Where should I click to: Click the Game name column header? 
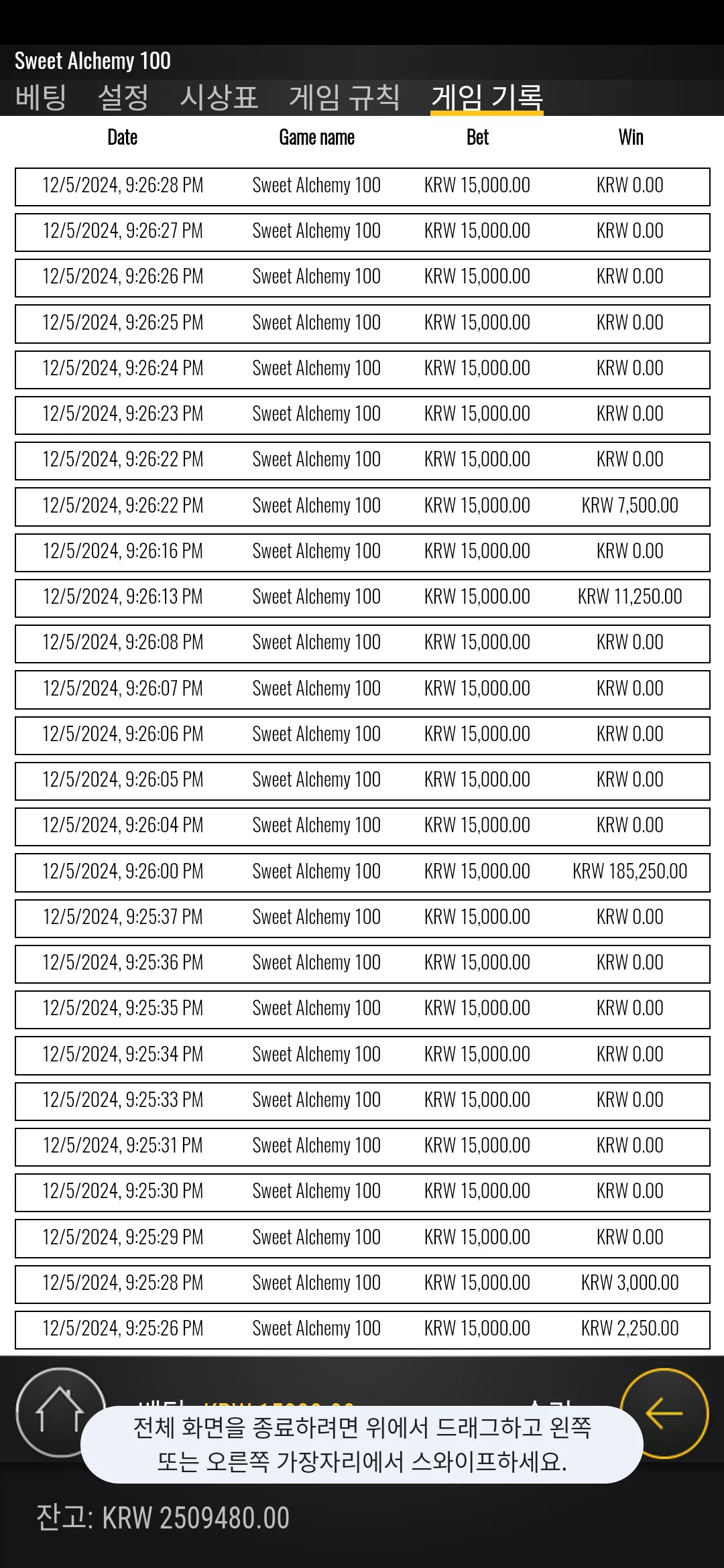pos(317,137)
